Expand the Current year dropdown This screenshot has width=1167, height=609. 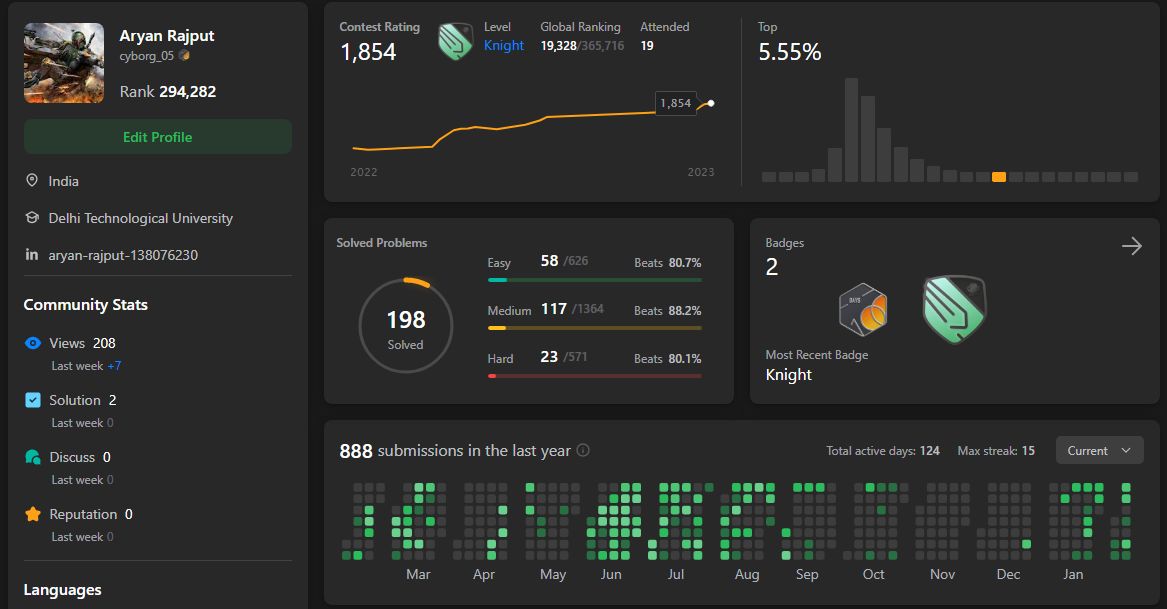coord(1099,450)
